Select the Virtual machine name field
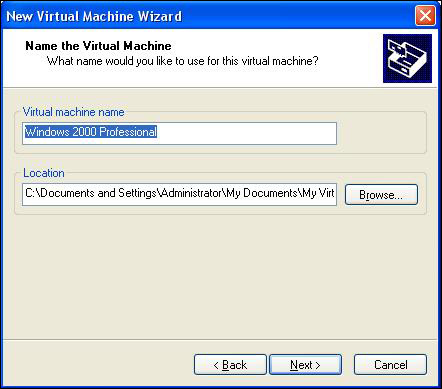The image size is (442, 389). click(x=179, y=133)
